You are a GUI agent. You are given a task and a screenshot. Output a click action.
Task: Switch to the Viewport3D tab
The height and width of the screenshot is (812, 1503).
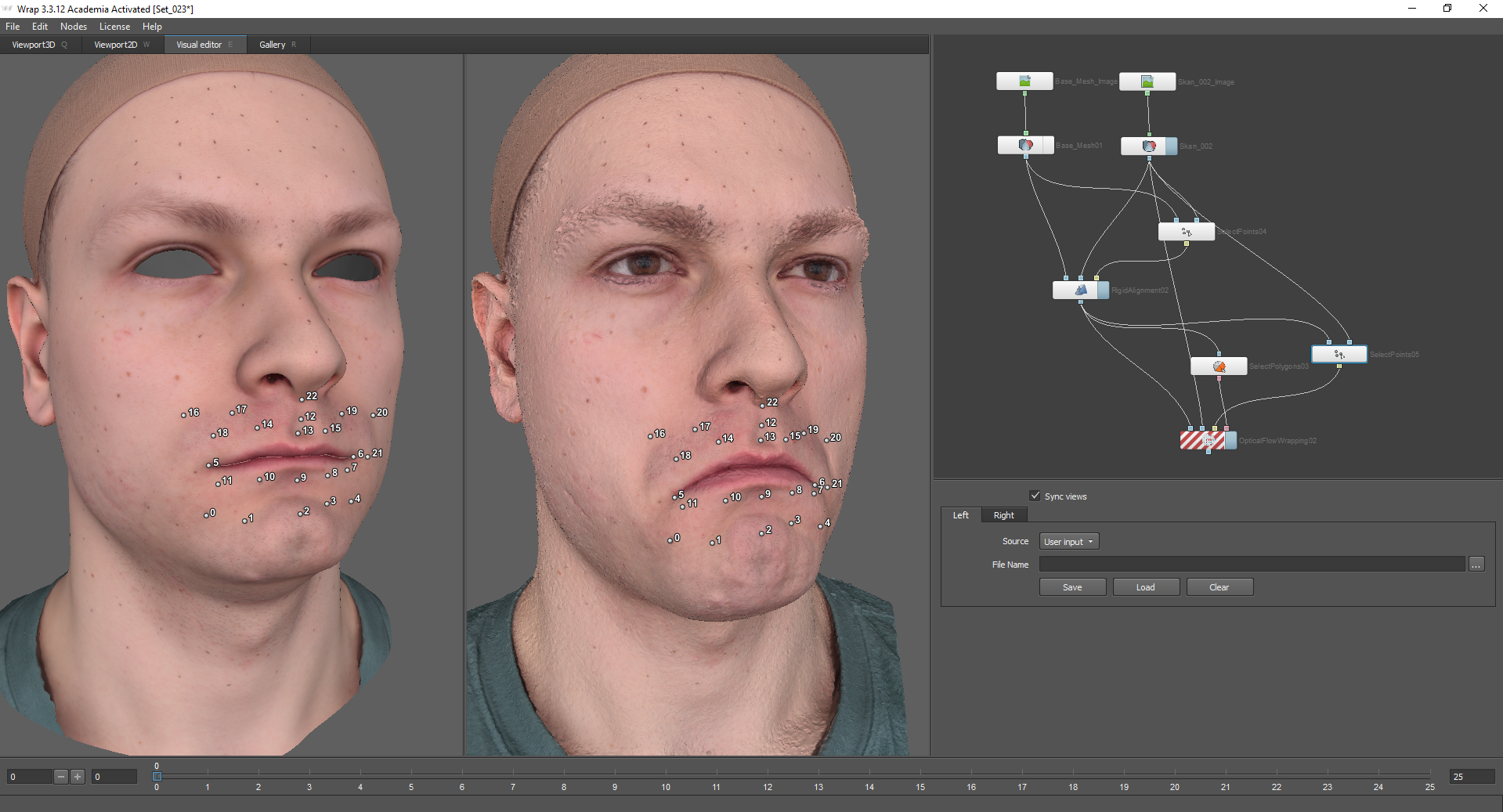(x=34, y=45)
